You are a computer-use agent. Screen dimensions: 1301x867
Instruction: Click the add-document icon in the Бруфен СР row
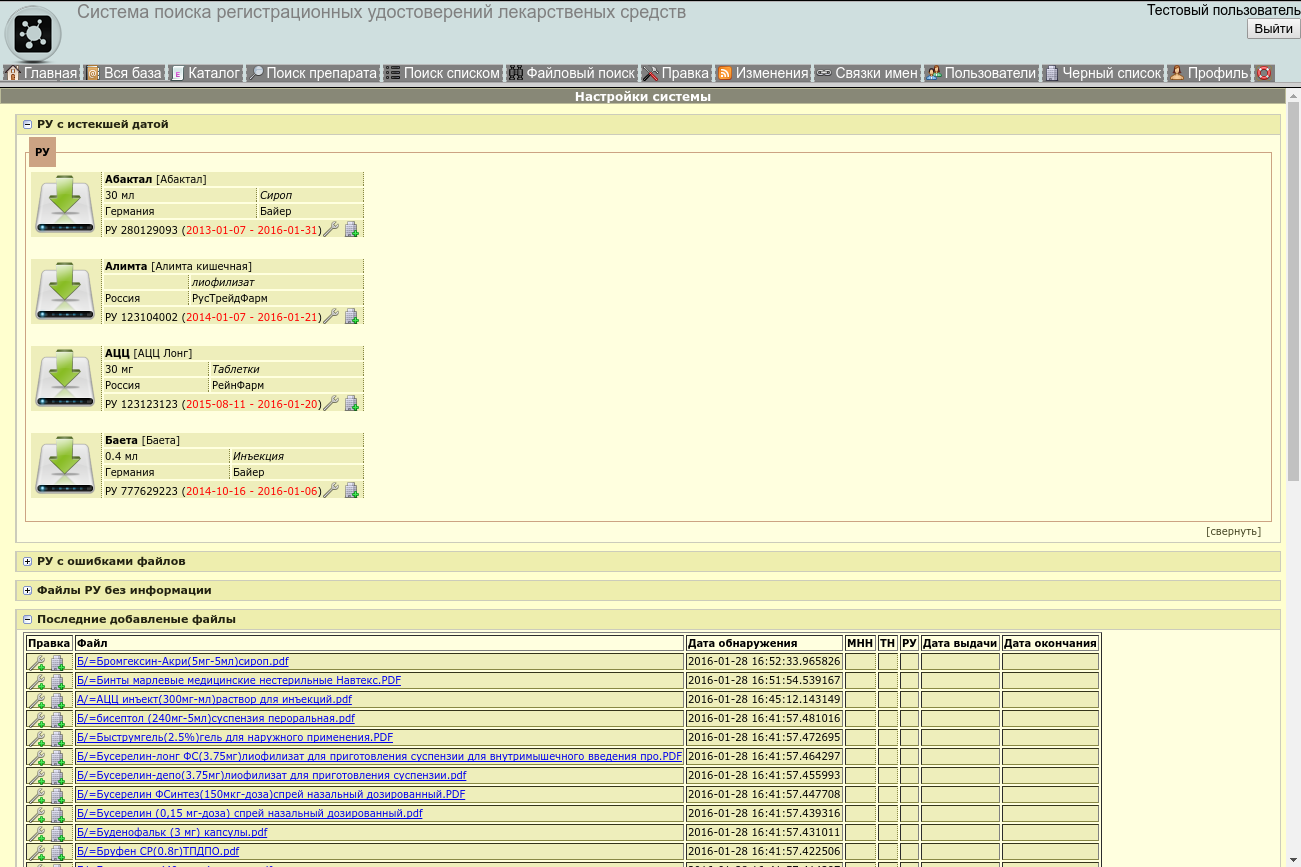click(58, 853)
